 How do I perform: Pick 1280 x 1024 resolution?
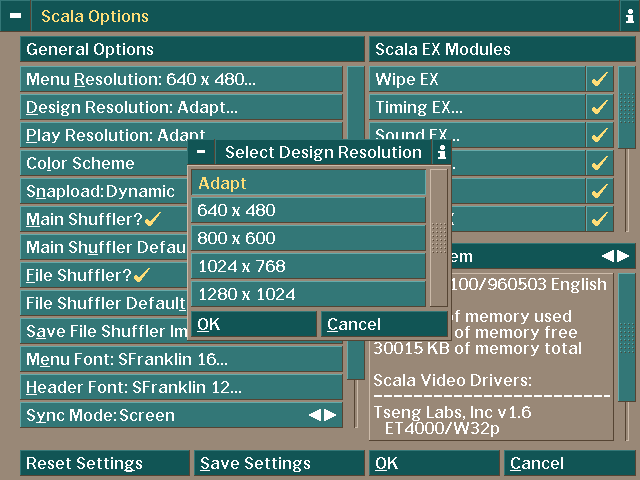(308, 294)
